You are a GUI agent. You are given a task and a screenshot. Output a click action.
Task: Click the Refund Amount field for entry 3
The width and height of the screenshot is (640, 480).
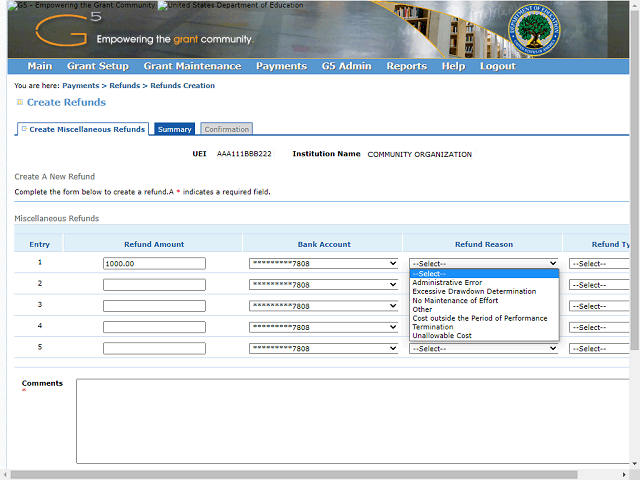point(154,306)
